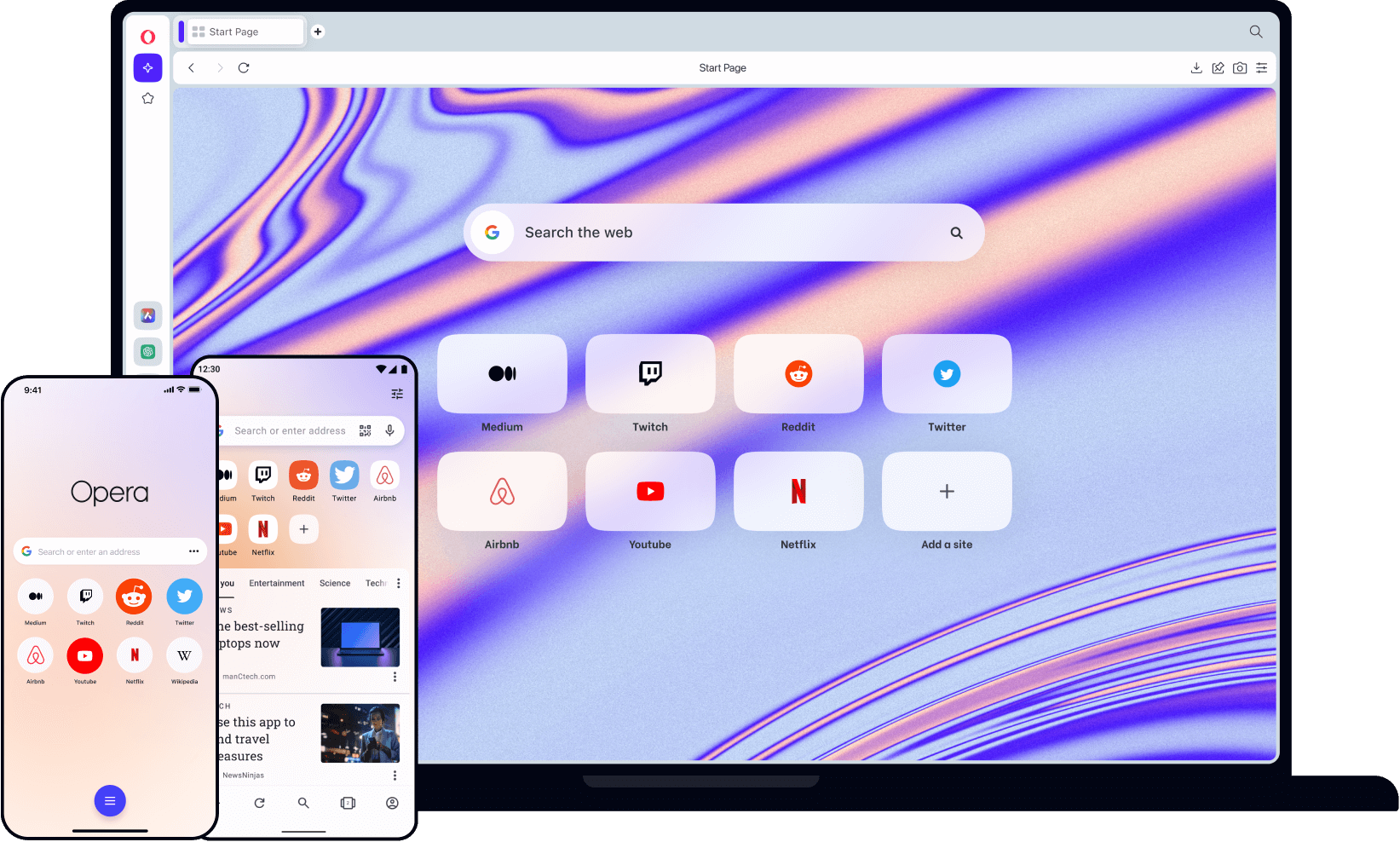Open the Netflix speed dial shortcut

[x=798, y=491]
